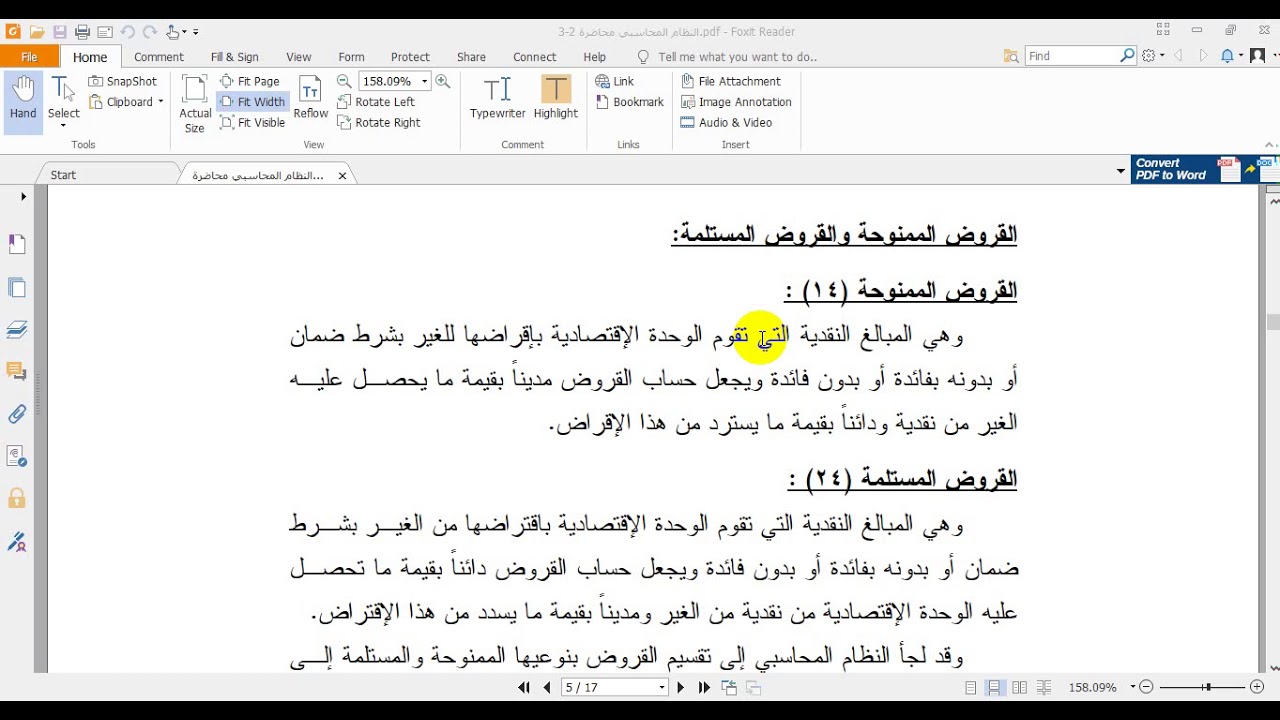The height and width of the screenshot is (720, 1280).
Task: Insert Audio & Video
Action: (x=727, y=123)
